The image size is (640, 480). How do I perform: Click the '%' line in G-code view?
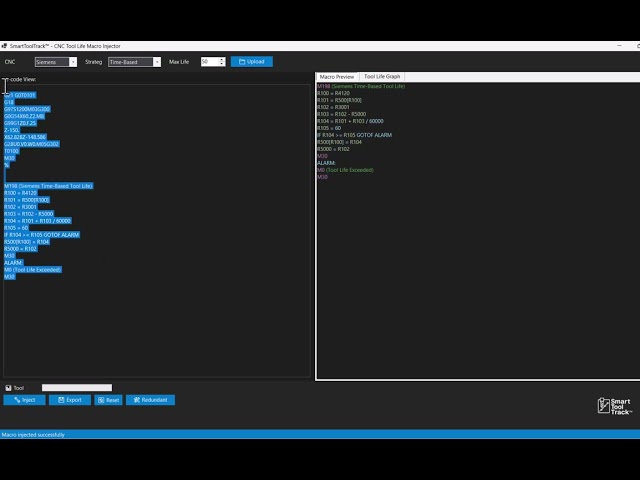pyautogui.click(x=7, y=165)
